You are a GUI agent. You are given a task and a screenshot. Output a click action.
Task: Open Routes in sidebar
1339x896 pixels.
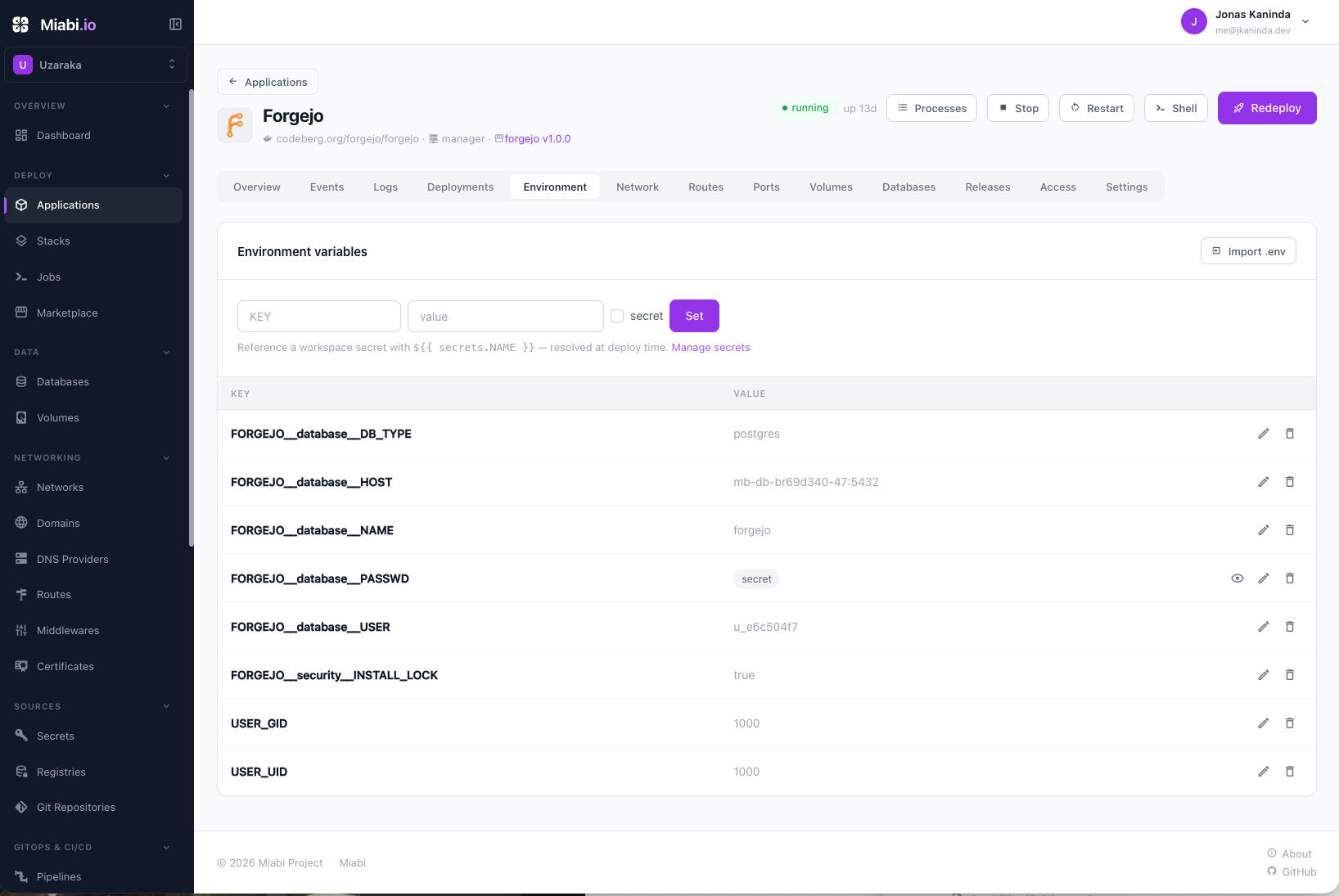pos(93,594)
